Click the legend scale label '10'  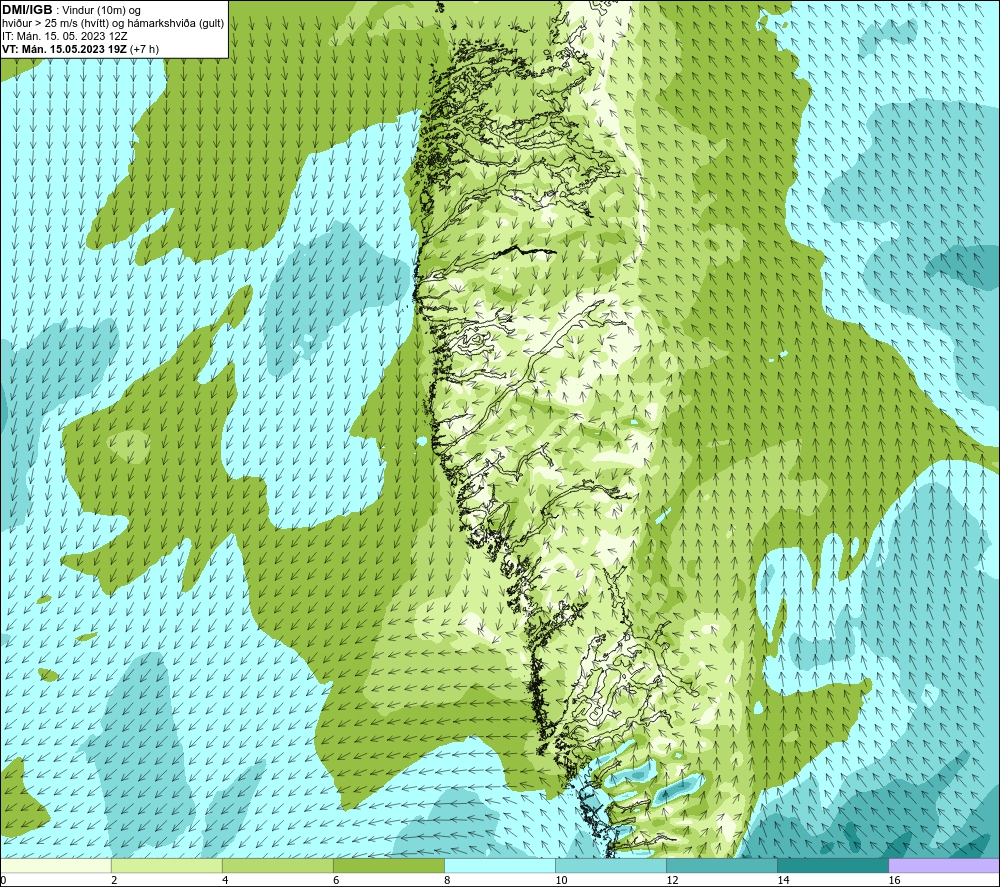click(x=561, y=881)
